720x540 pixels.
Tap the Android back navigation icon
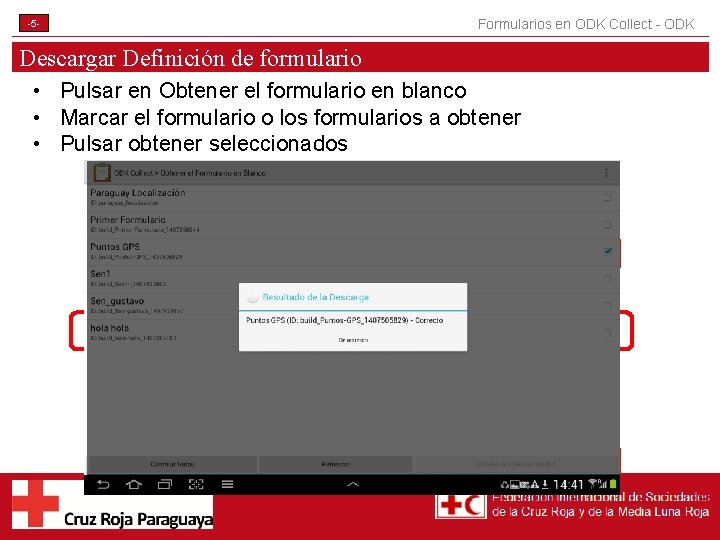(103, 484)
